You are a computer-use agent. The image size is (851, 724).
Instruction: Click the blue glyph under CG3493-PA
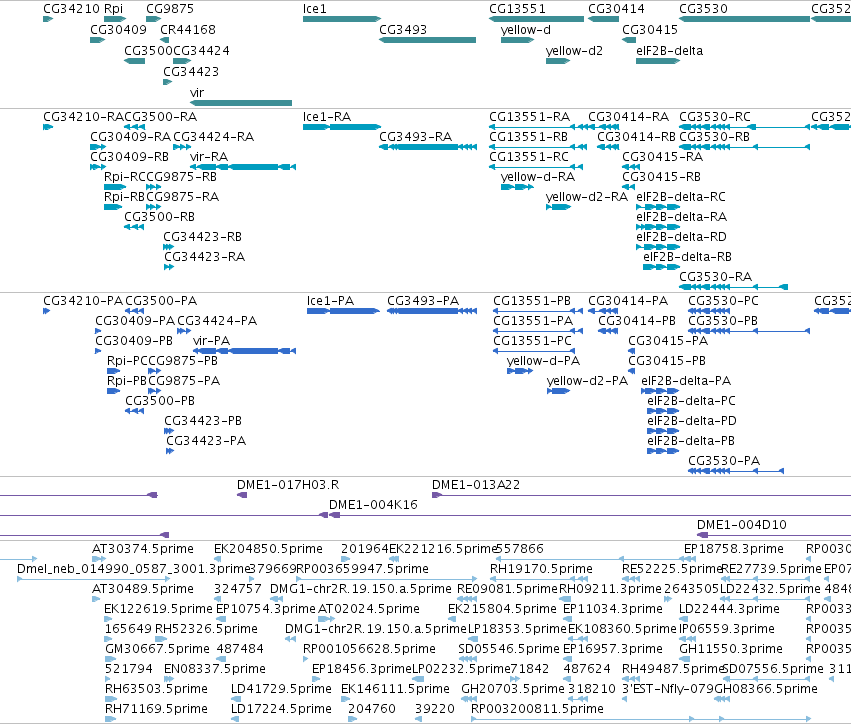[x=432, y=312]
